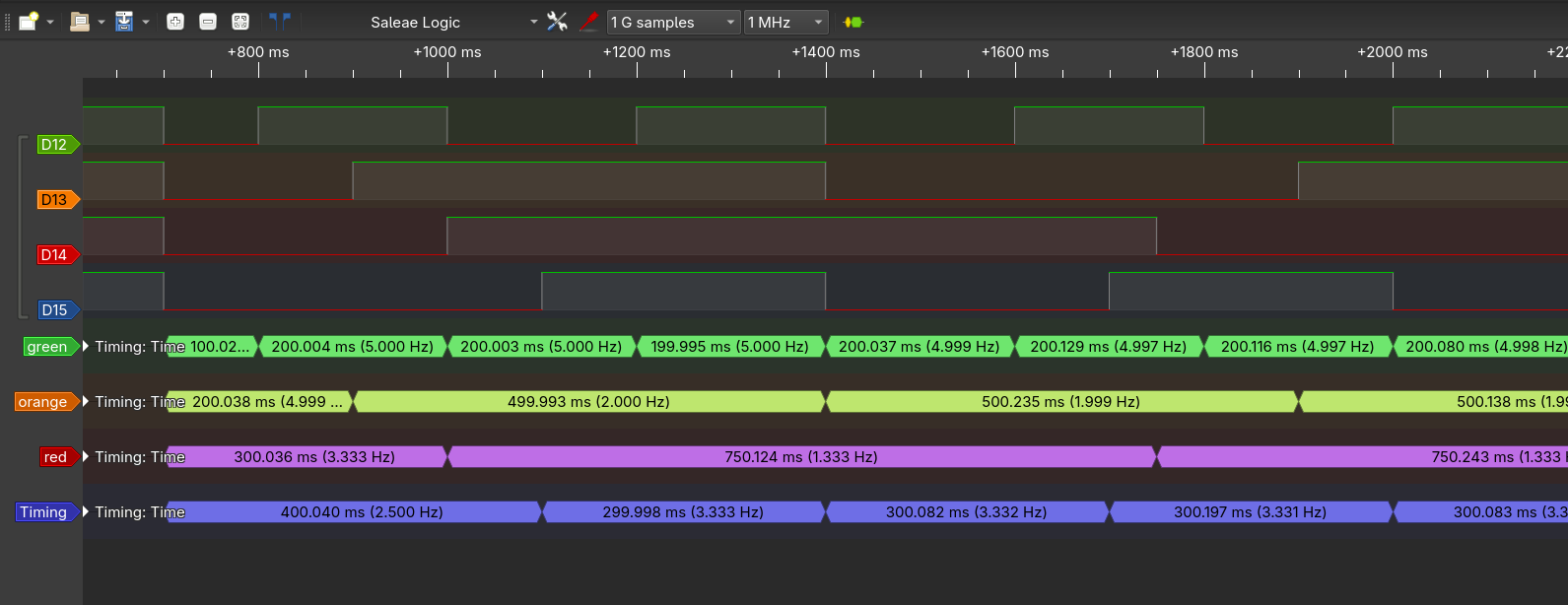Expand the green Timing decoder row

click(86, 347)
